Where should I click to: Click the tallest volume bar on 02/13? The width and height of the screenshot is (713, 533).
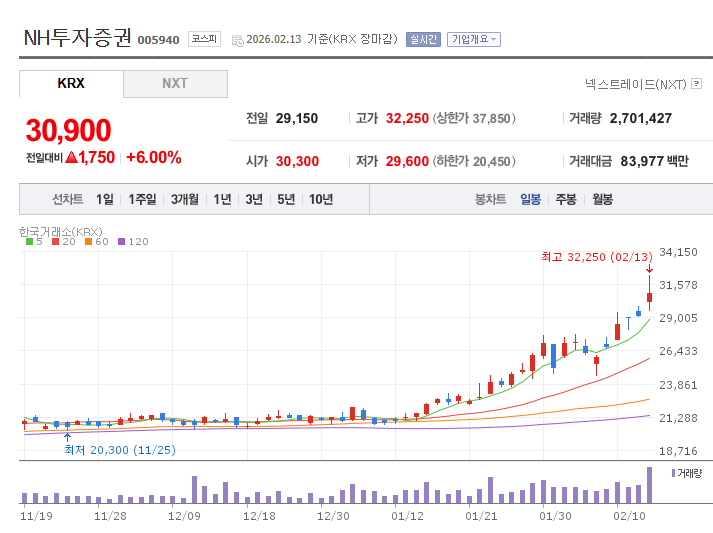(x=649, y=485)
